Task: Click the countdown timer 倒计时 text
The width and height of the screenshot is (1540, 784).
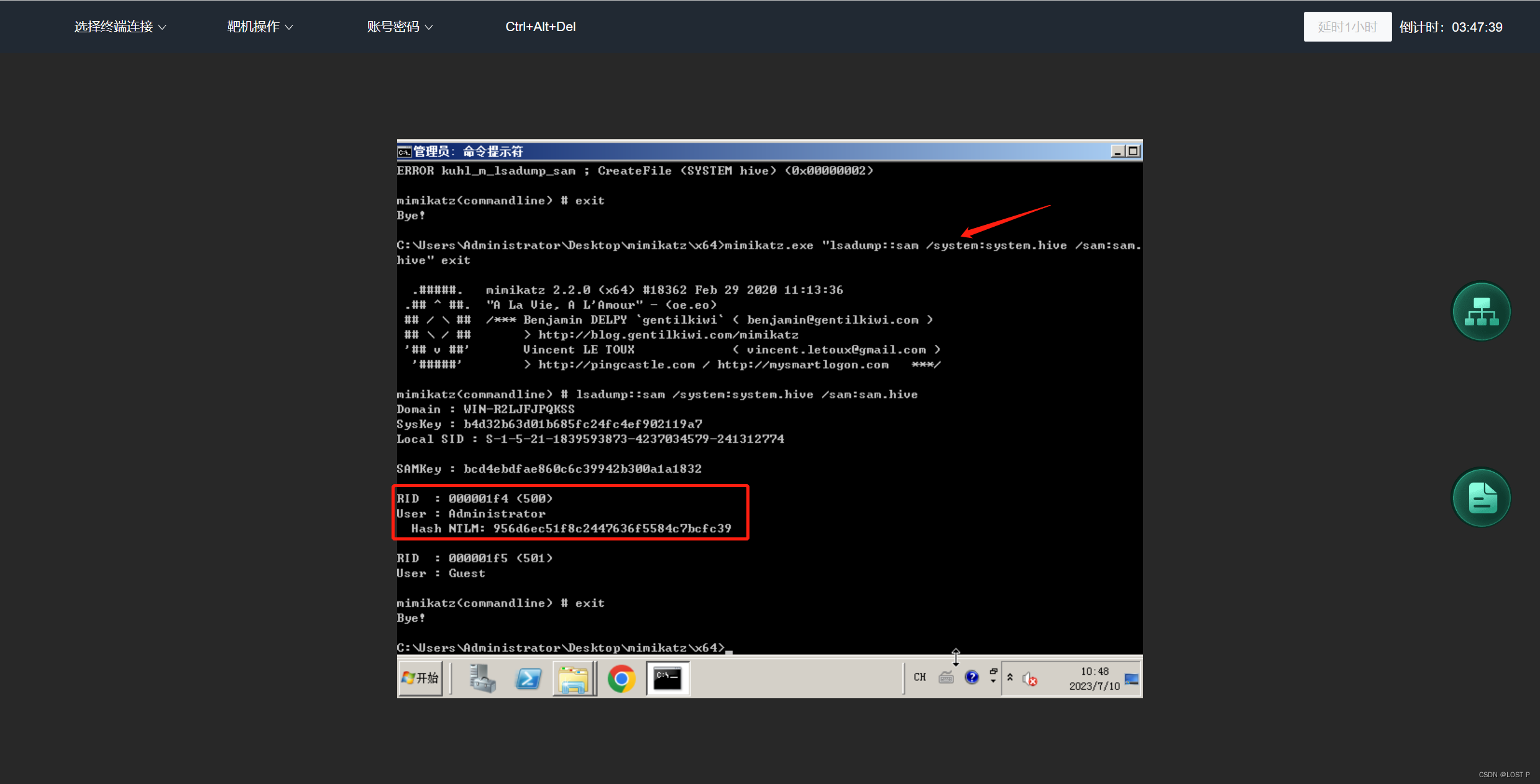Action: pos(1451,27)
